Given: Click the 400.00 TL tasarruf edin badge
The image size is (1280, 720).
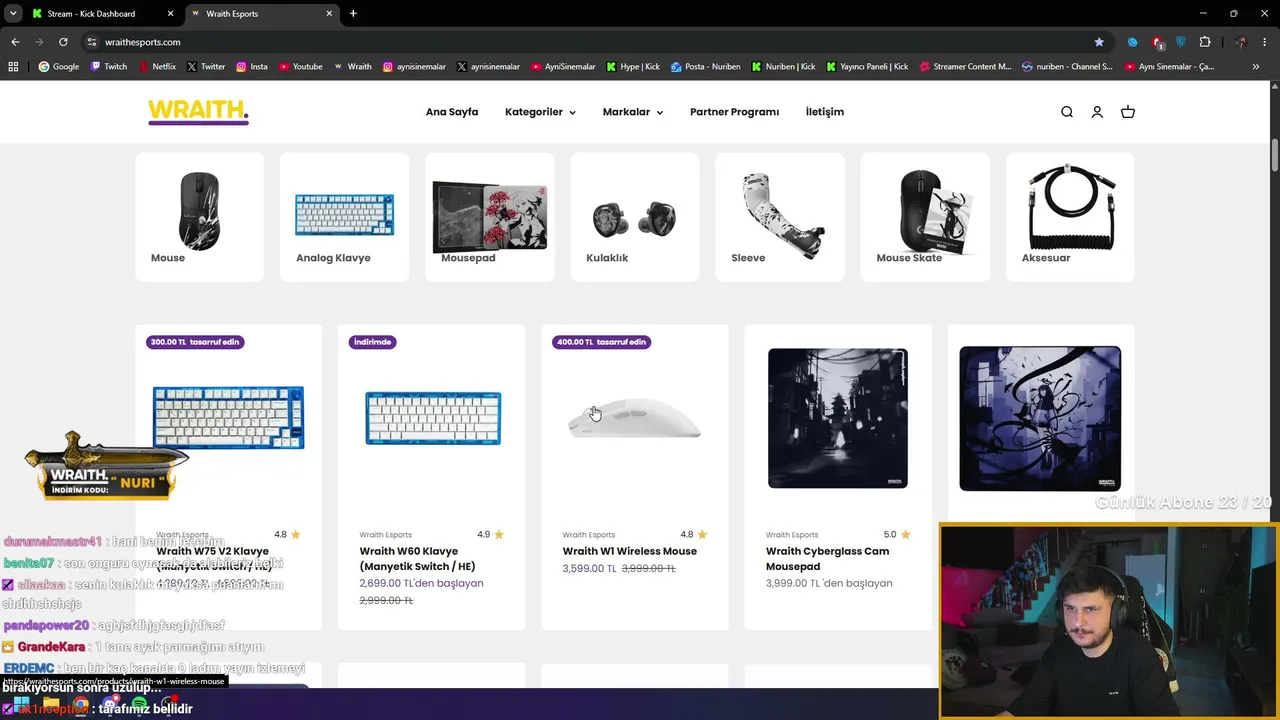Looking at the screenshot, I should [602, 342].
